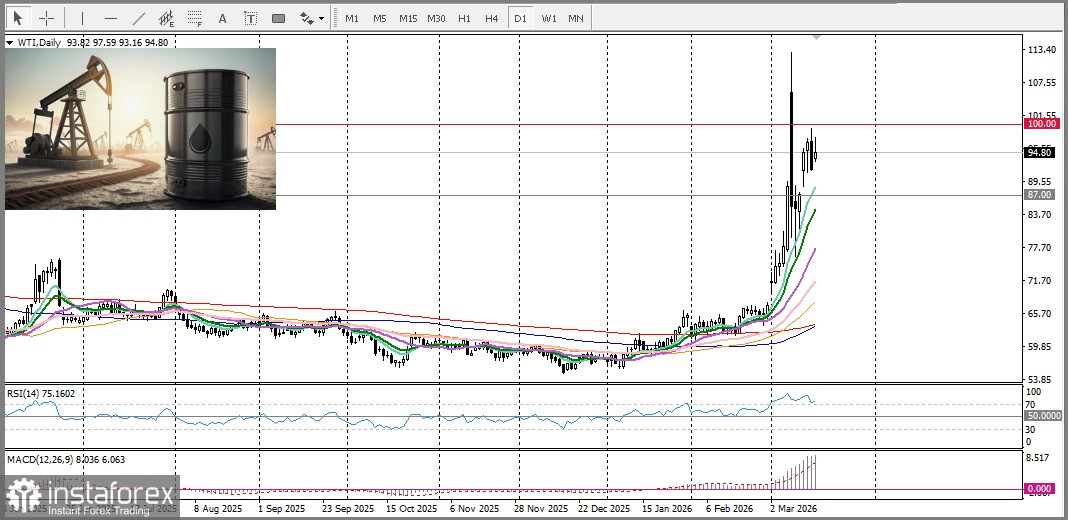Draw a vertical line on chart
The width and height of the screenshot is (1068, 520).
click(82, 18)
